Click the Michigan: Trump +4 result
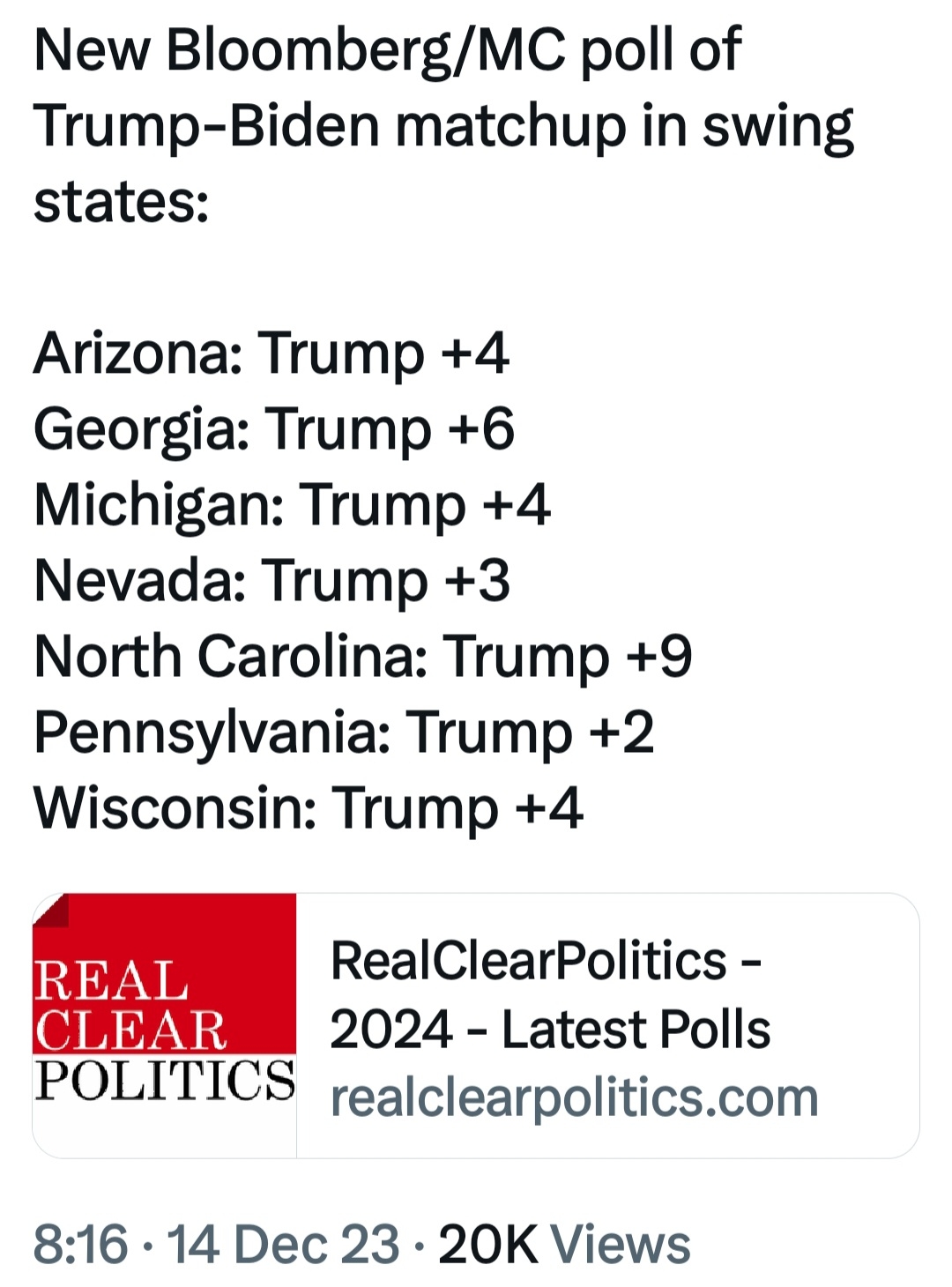 (x=292, y=505)
